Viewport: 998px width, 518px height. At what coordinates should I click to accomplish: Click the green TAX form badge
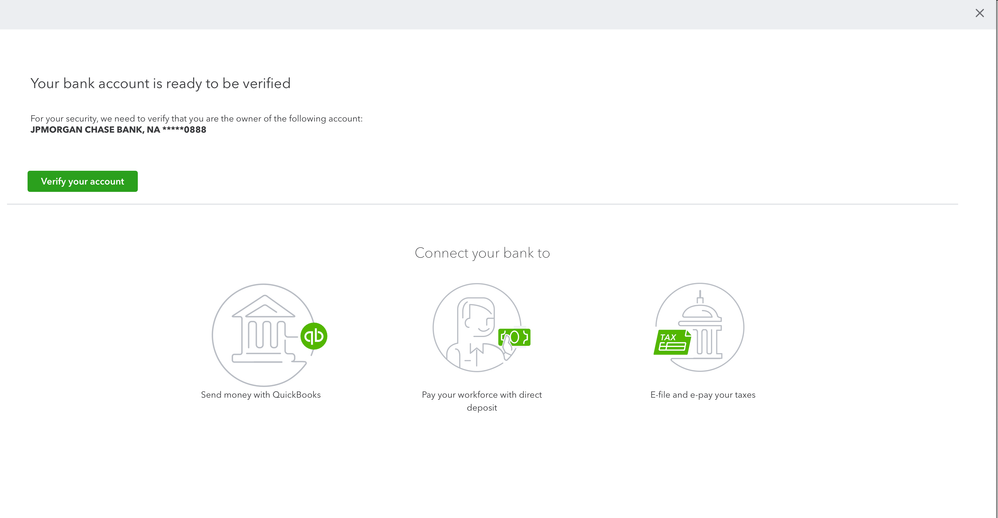tap(672, 342)
